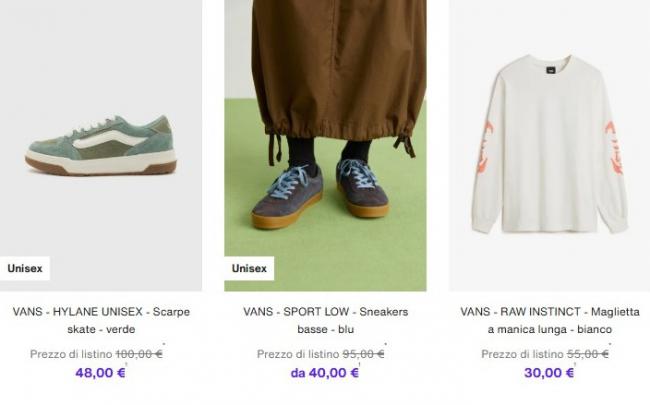The height and width of the screenshot is (405, 650).
Task: Click the struck-through 95,00 € list price
Action: click(x=363, y=354)
